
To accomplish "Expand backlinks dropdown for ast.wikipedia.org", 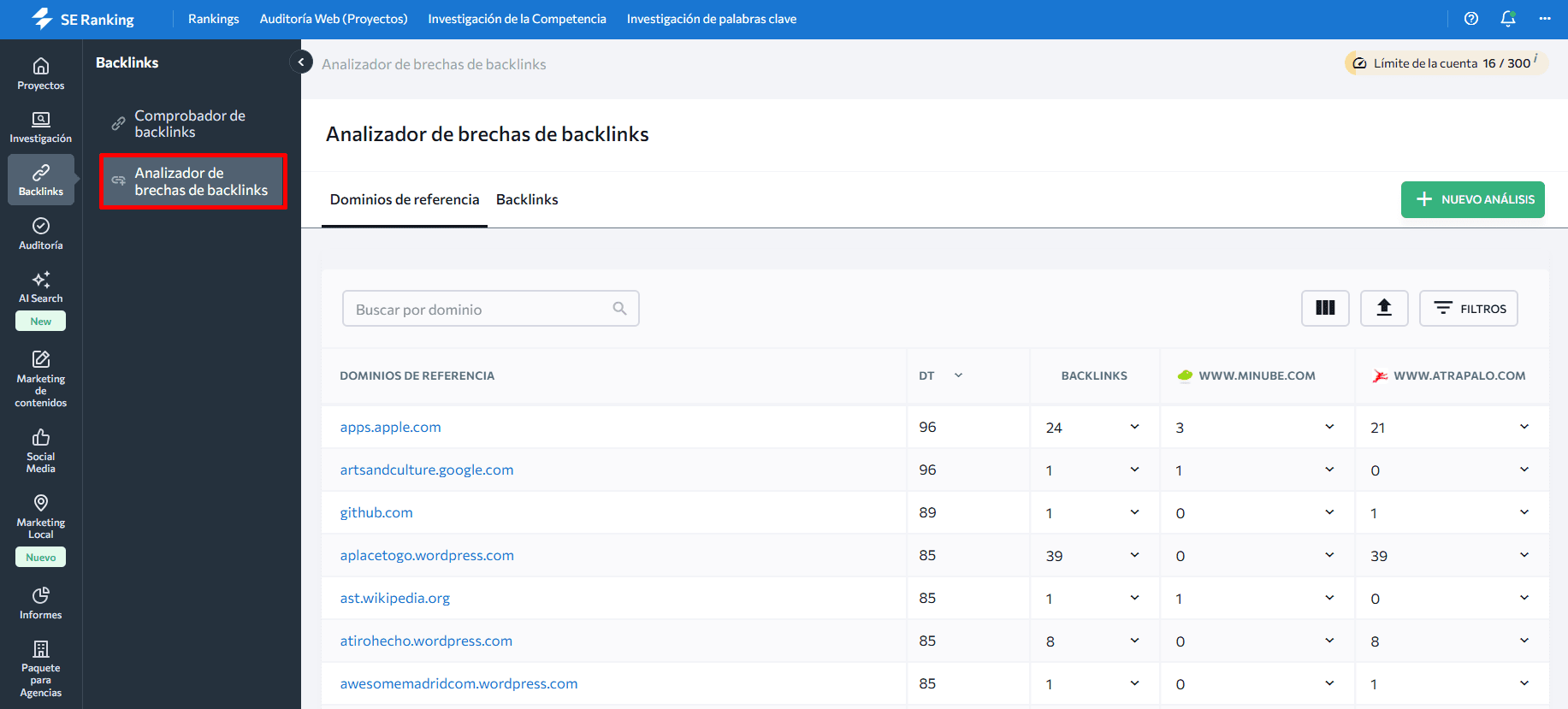I will click(1134, 598).
